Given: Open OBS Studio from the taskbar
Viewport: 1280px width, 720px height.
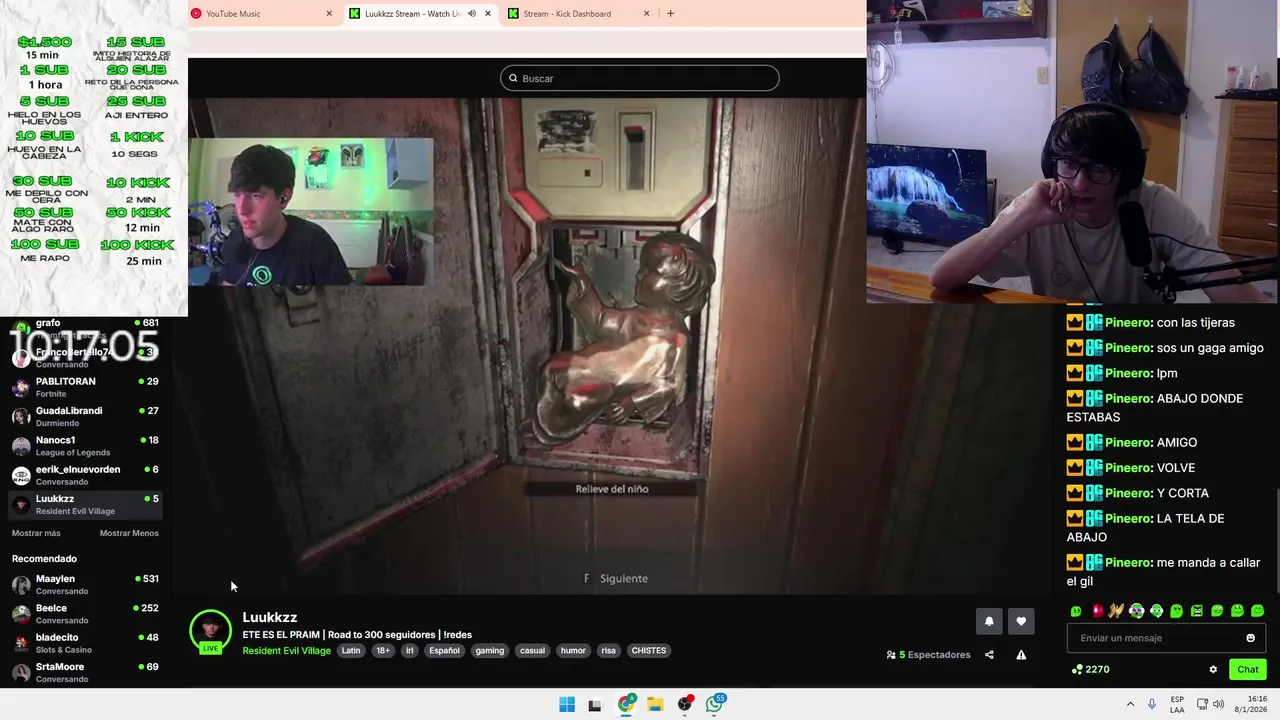Looking at the screenshot, I should pos(685,704).
